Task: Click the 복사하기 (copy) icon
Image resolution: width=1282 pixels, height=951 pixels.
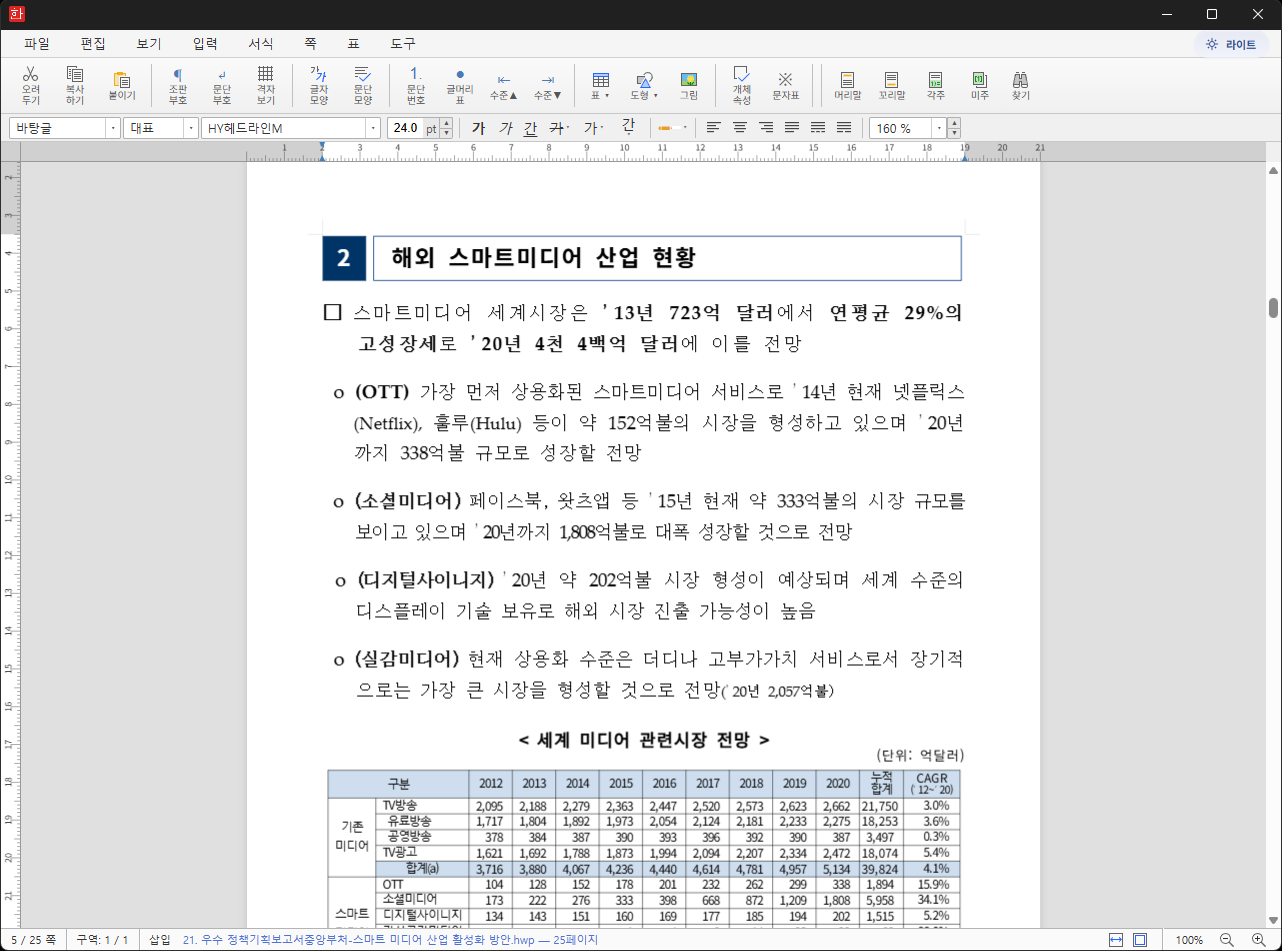Action: [x=75, y=86]
